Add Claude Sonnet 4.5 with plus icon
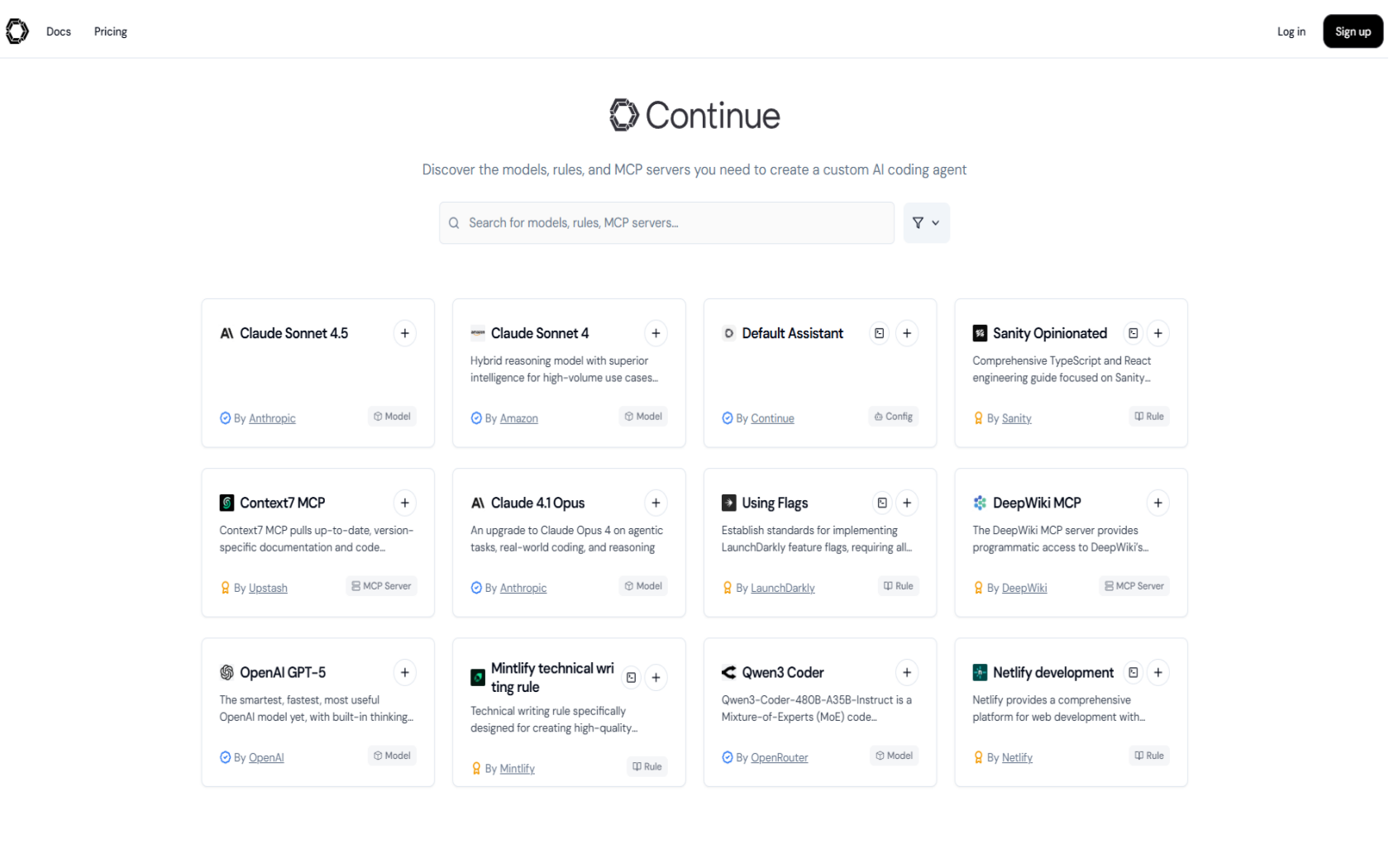This screenshot has height=868, width=1389. click(405, 333)
